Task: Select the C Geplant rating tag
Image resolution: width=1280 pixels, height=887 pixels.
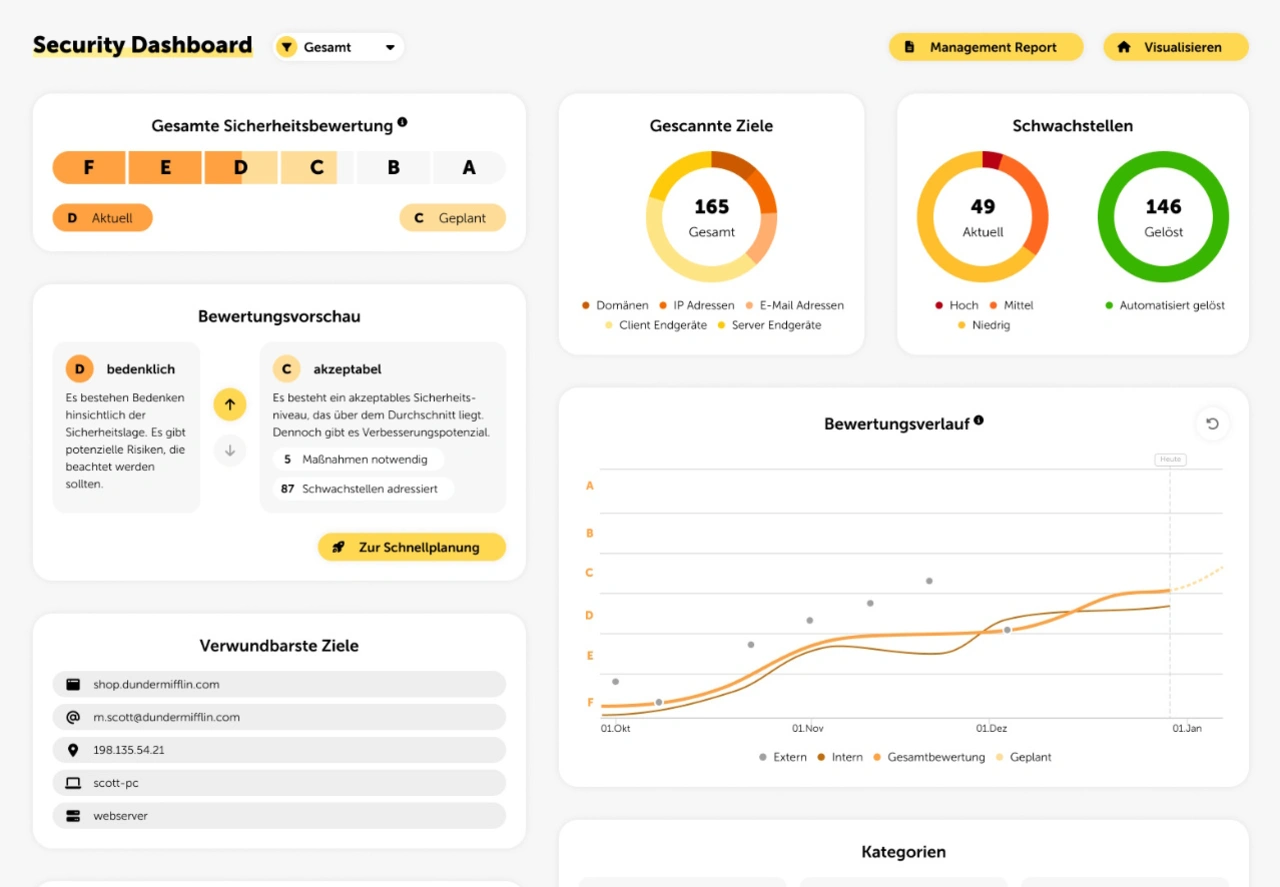Action: (452, 218)
